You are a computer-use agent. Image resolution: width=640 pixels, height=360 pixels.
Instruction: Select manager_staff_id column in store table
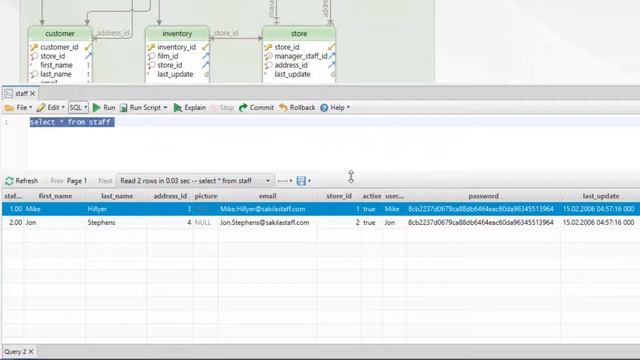pyautogui.click(x=301, y=56)
